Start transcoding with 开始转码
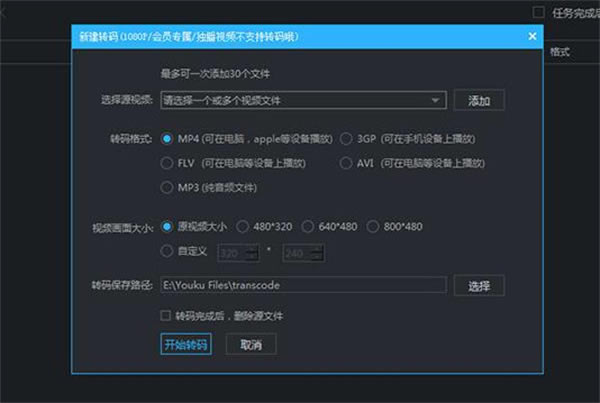The height and width of the screenshot is (403, 600). (186, 344)
